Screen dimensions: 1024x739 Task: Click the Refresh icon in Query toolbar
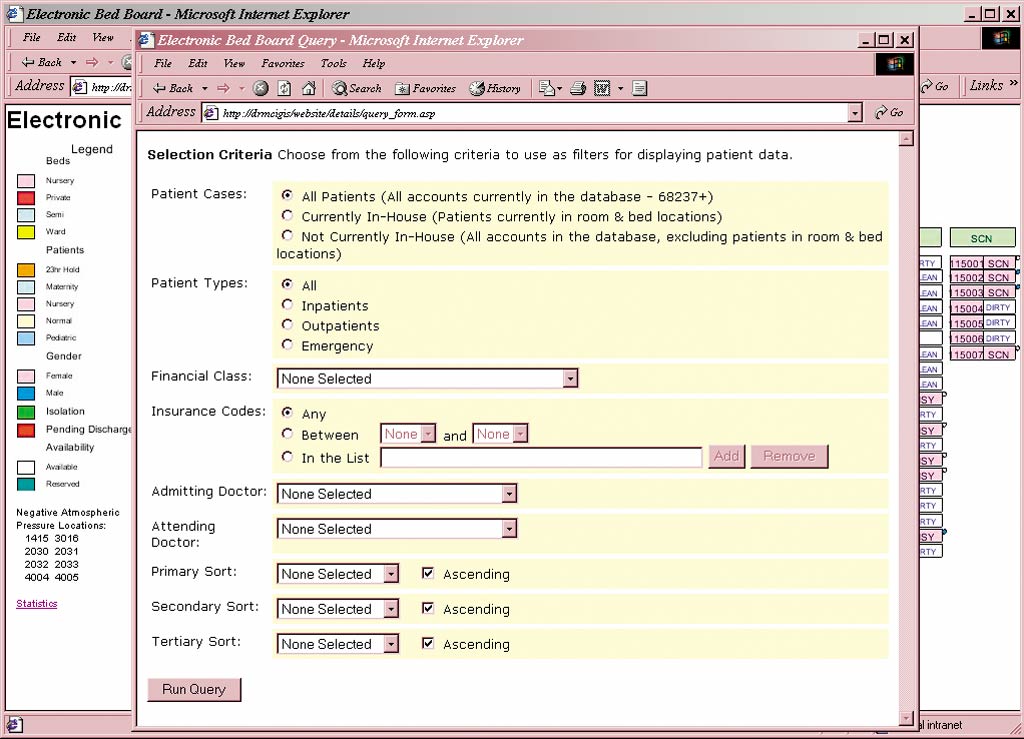pos(285,88)
